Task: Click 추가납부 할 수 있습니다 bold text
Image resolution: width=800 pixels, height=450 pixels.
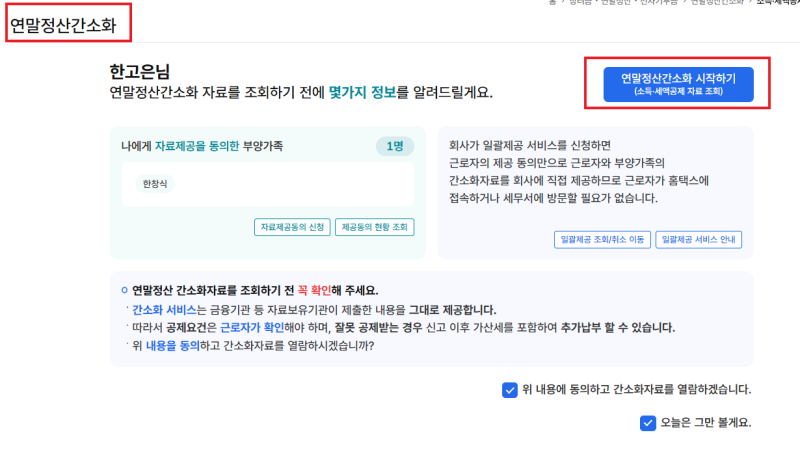Action: [x=618, y=328]
